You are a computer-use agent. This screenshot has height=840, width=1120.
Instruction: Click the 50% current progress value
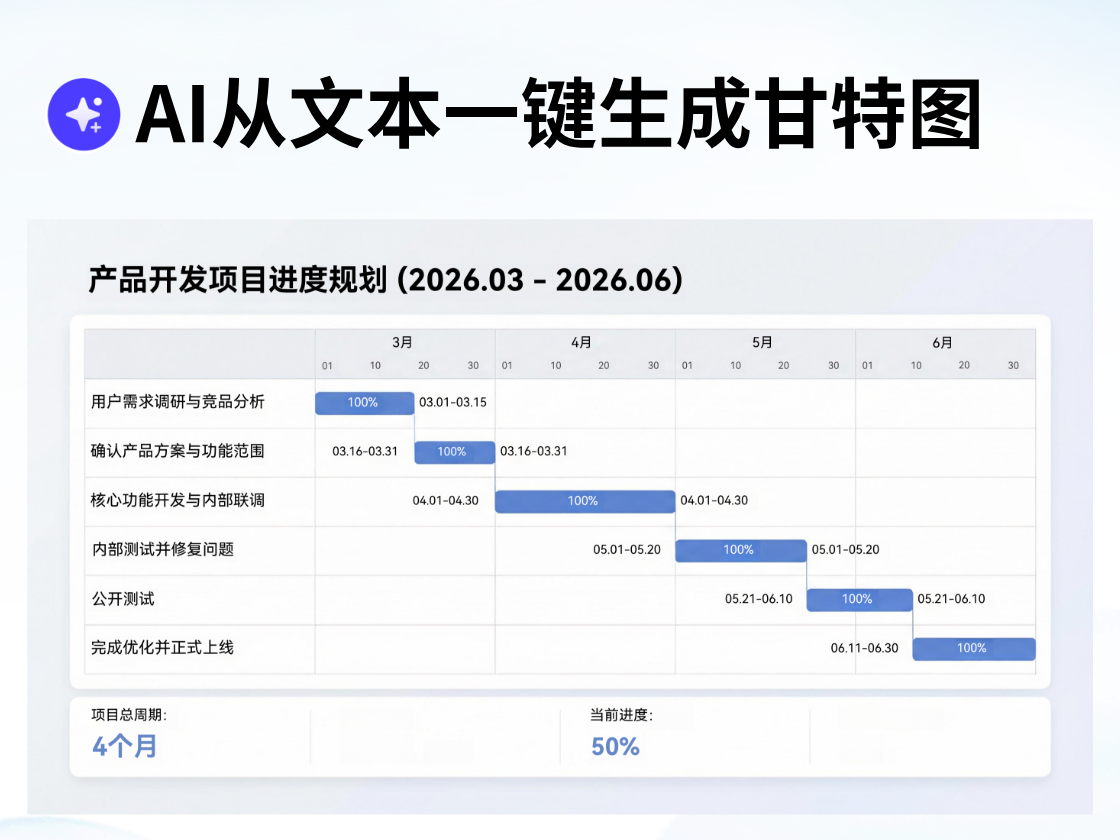pyautogui.click(x=611, y=746)
